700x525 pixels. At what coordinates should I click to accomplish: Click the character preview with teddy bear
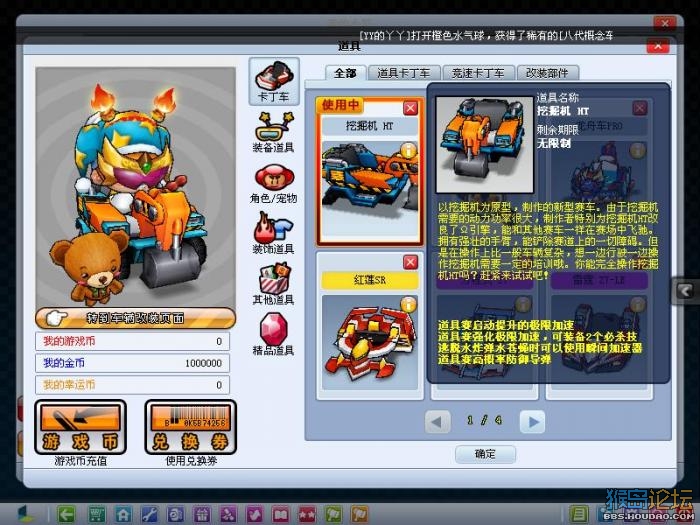136,187
